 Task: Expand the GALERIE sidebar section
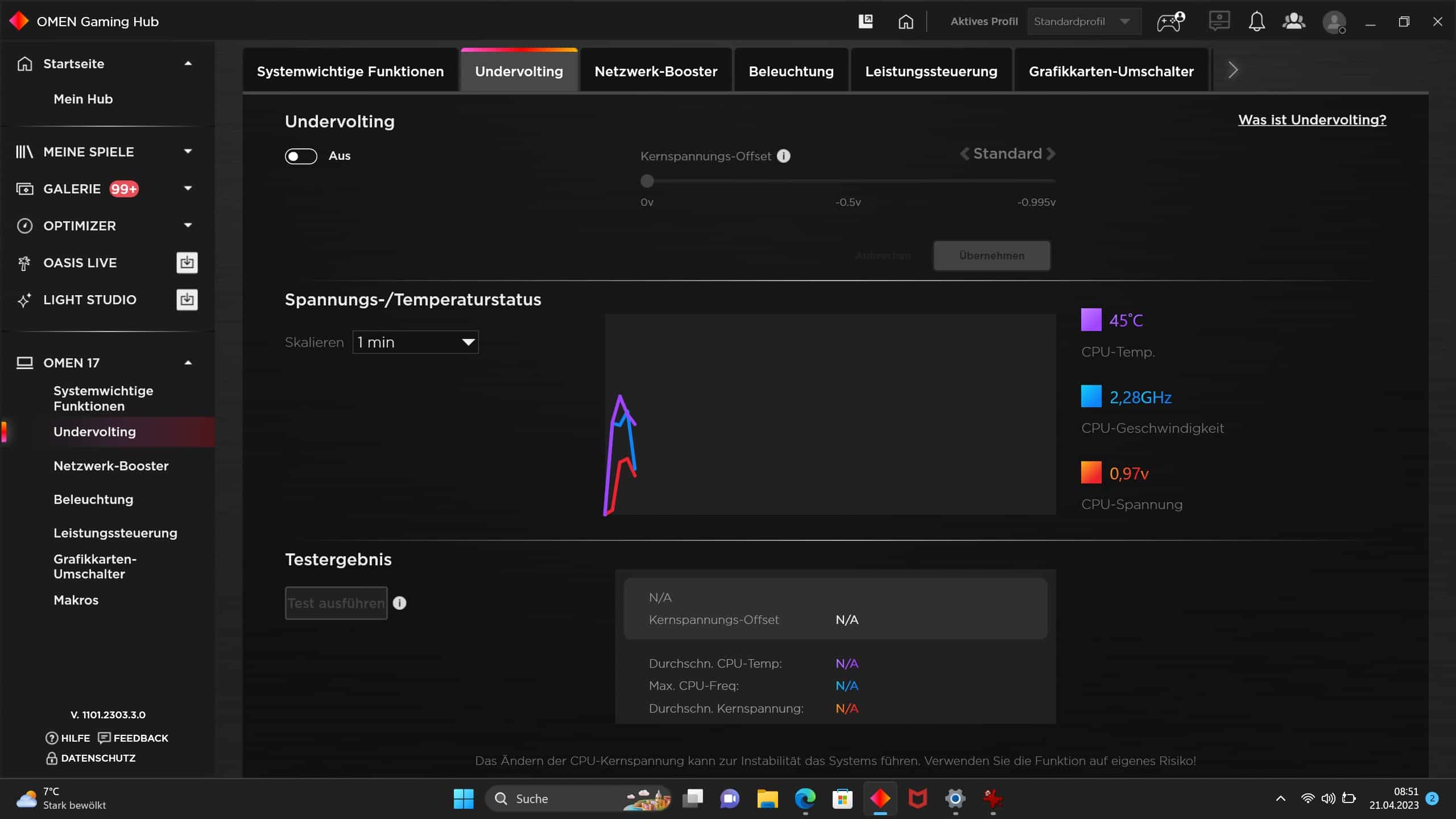(188, 188)
